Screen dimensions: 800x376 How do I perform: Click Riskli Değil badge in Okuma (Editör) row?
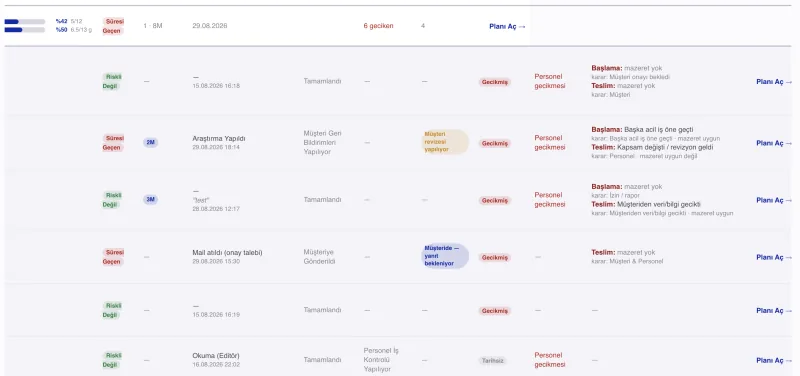(x=112, y=360)
